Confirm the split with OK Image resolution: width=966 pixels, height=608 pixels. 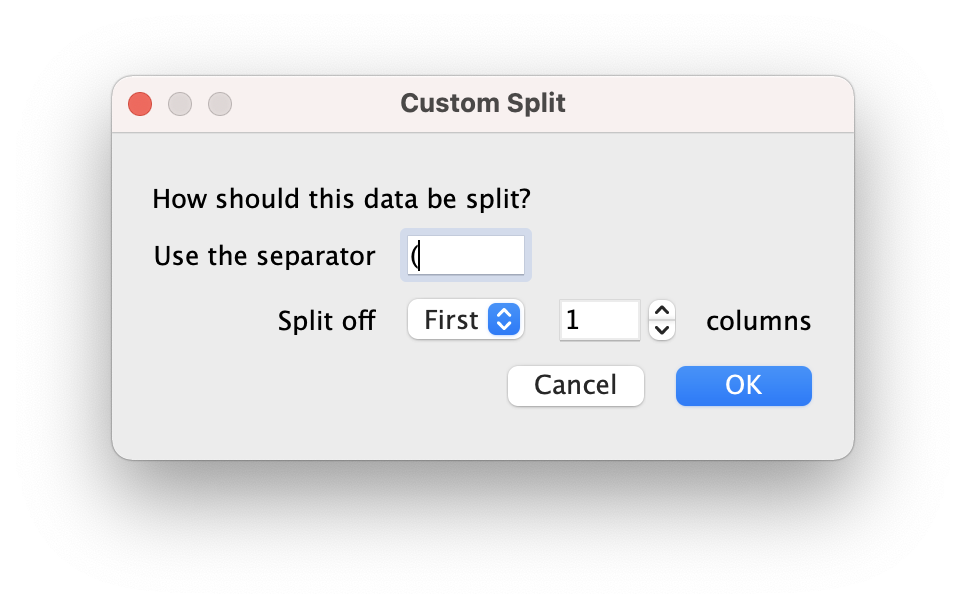(x=743, y=385)
